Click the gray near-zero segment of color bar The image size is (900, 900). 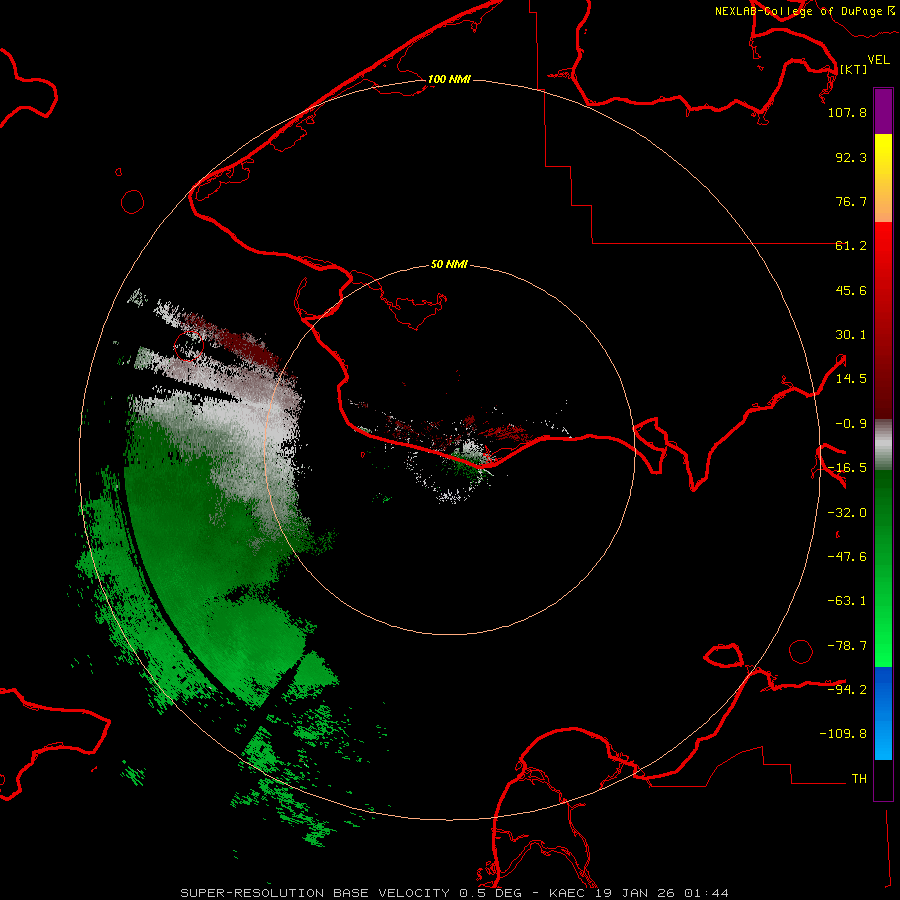[x=883, y=444]
